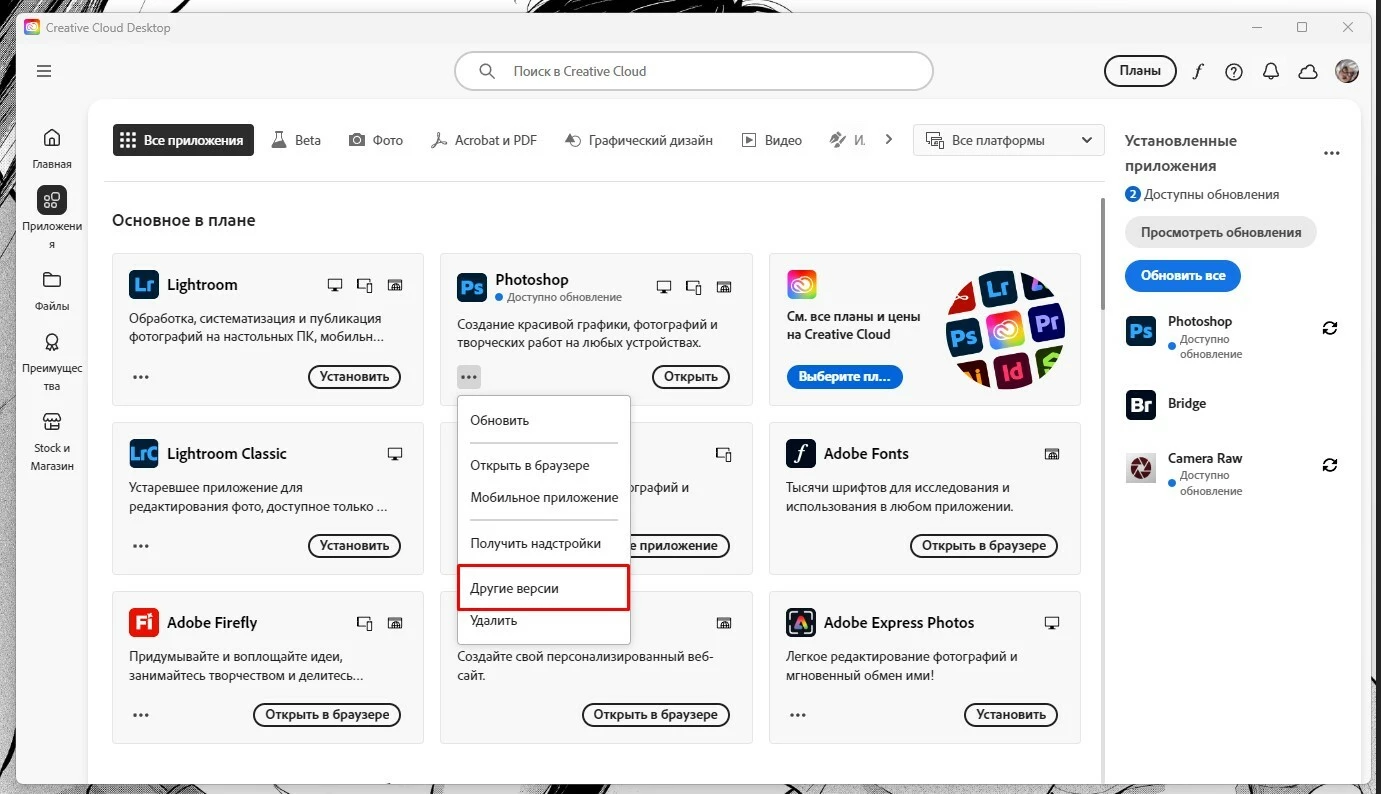Install Adobe Express Photos
The height and width of the screenshot is (794, 1381).
click(x=1011, y=715)
